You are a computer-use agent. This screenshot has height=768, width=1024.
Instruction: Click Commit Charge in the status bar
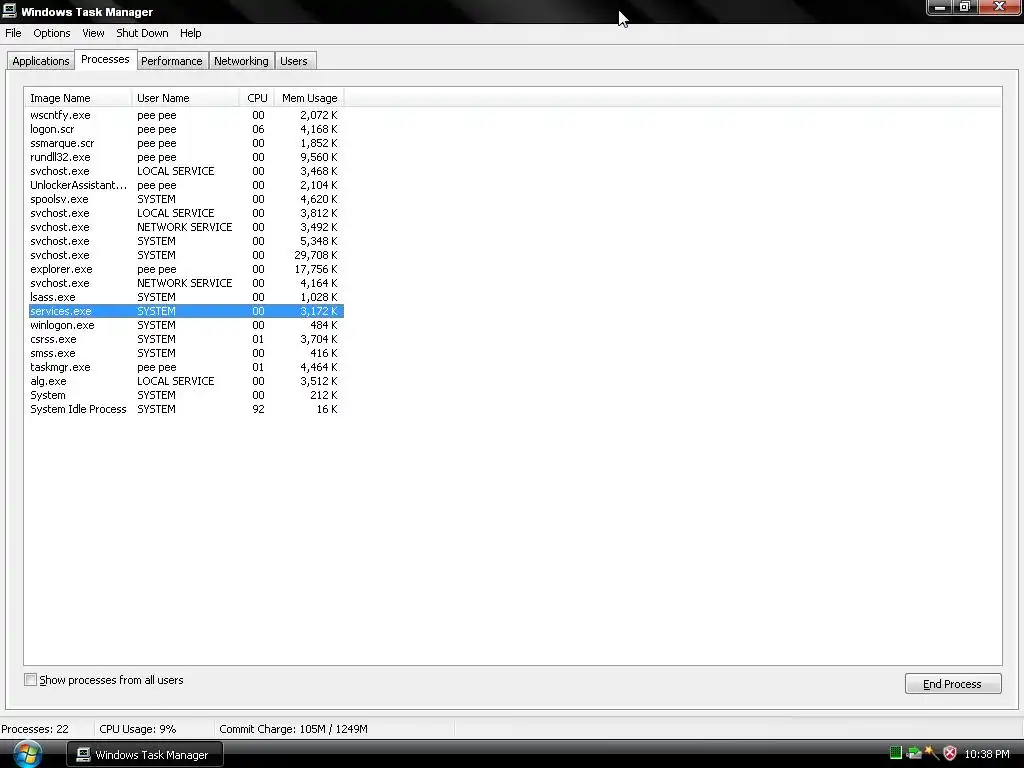click(294, 729)
